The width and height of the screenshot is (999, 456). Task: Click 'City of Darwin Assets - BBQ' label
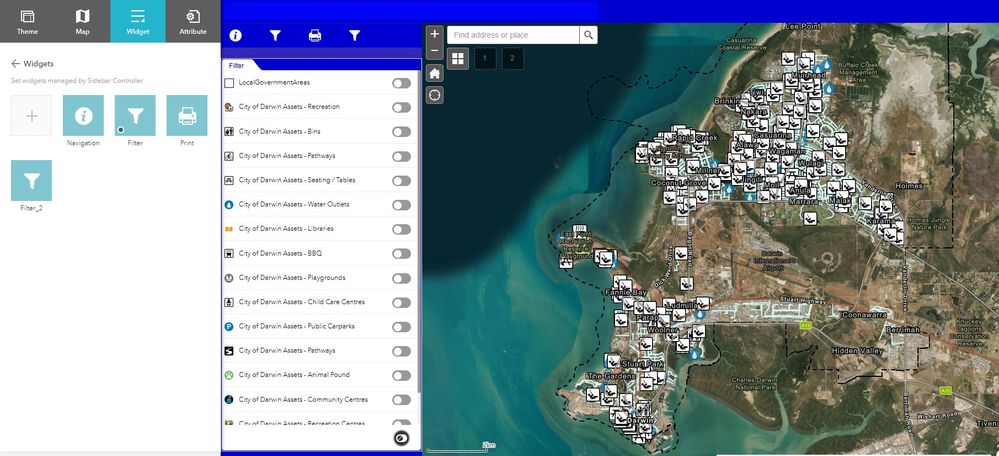280,253
